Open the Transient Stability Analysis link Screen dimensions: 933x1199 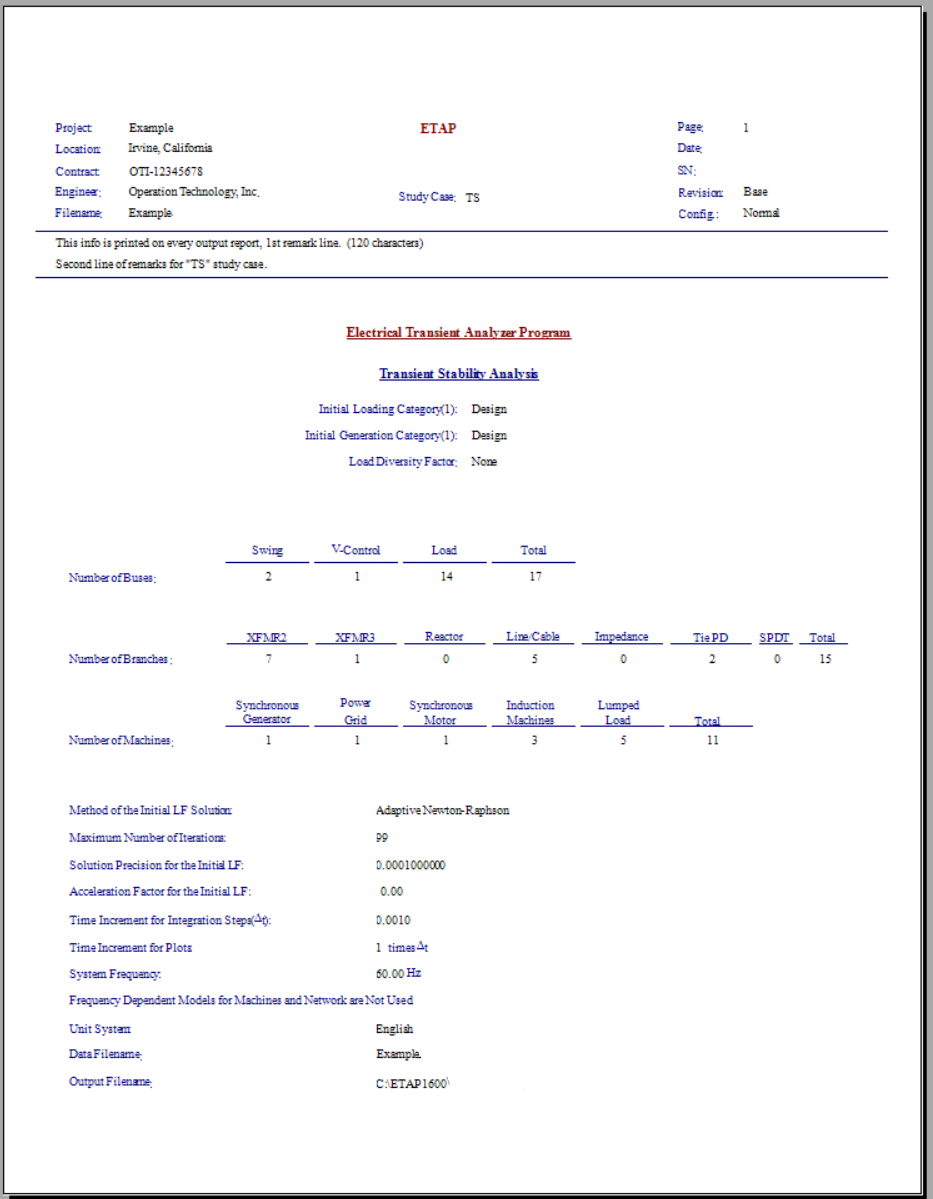tap(457, 373)
